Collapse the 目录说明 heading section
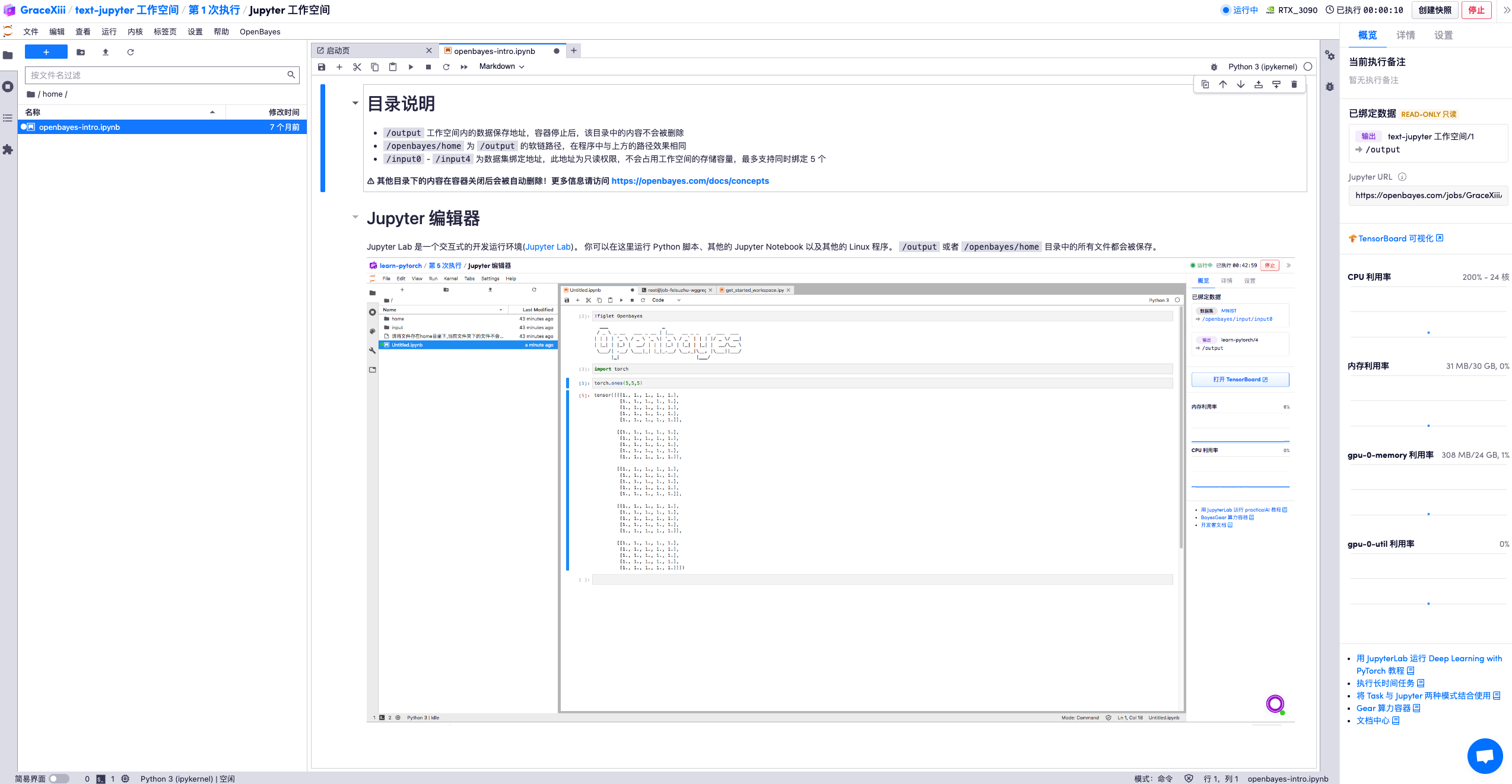 [x=355, y=103]
